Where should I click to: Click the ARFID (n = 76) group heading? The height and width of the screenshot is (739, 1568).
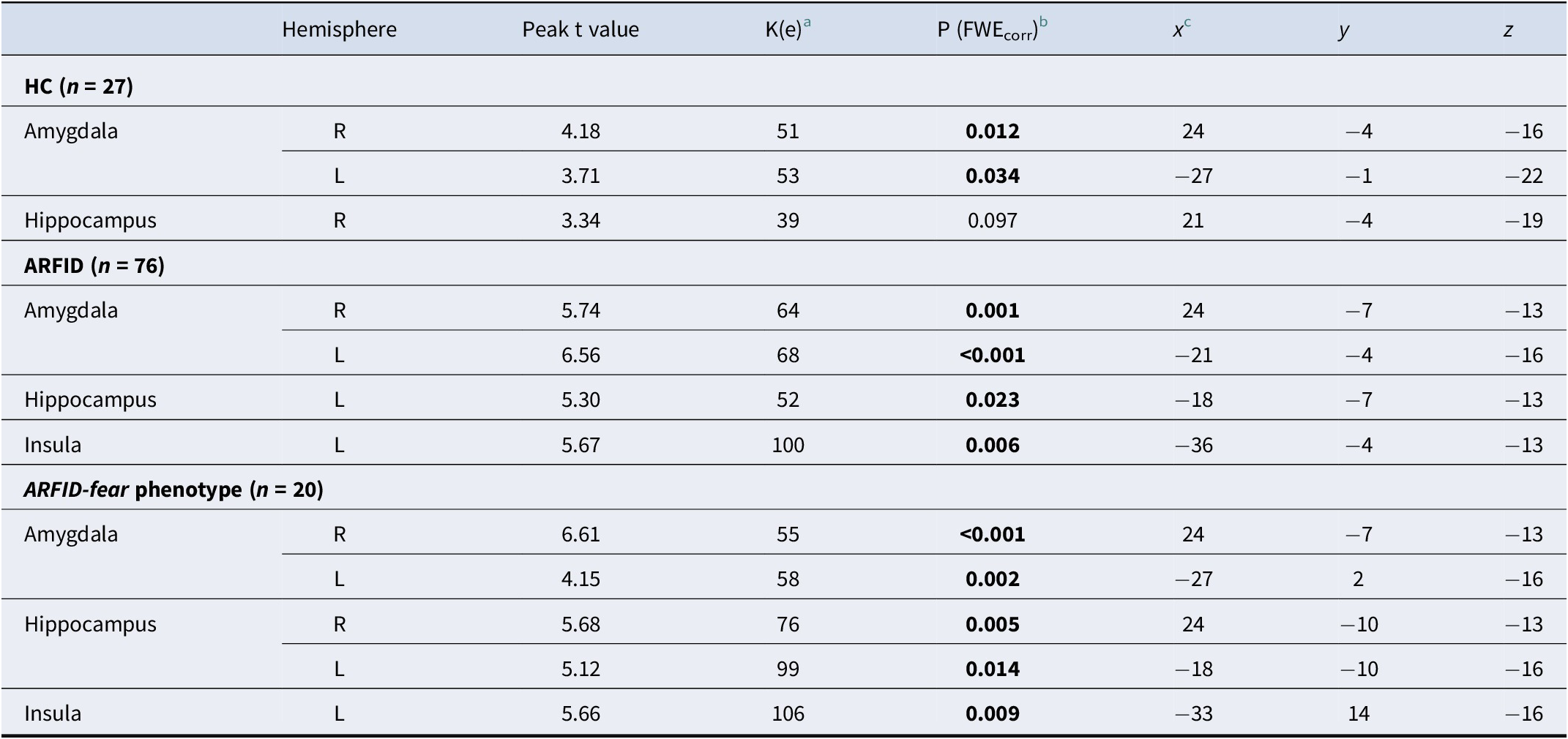click(94, 265)
